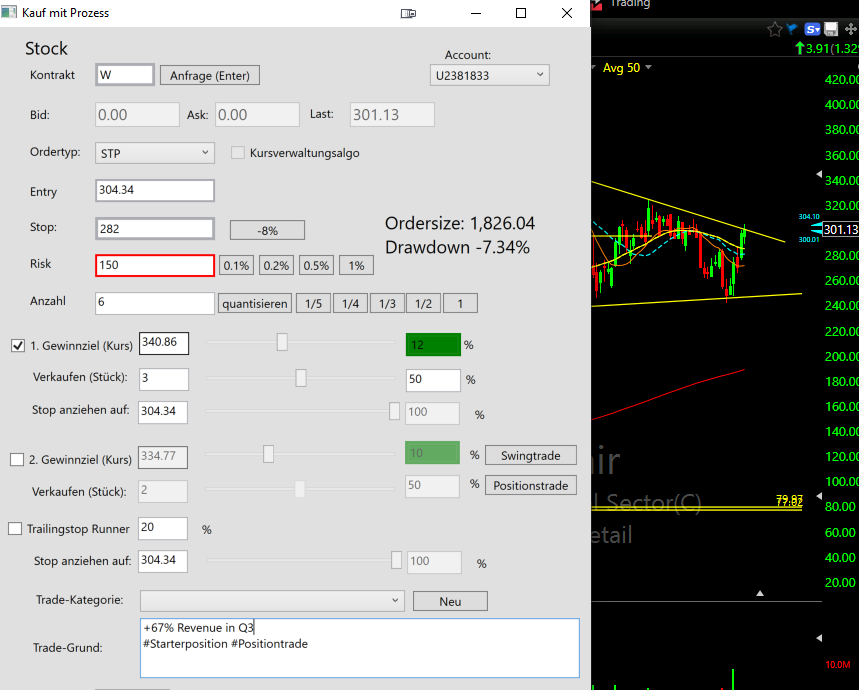Click the blue flag icon in chart toolbar
Screen dimensions: 859x690
(792, 29)
